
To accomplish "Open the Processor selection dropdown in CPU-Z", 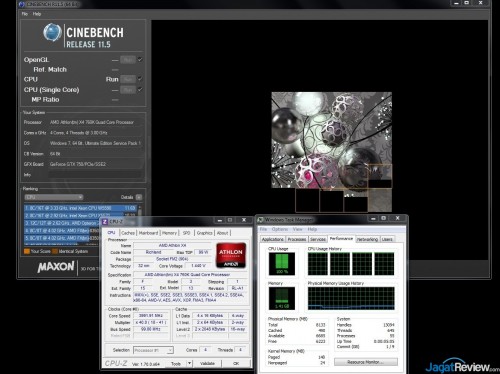I will tap(153, 350).
